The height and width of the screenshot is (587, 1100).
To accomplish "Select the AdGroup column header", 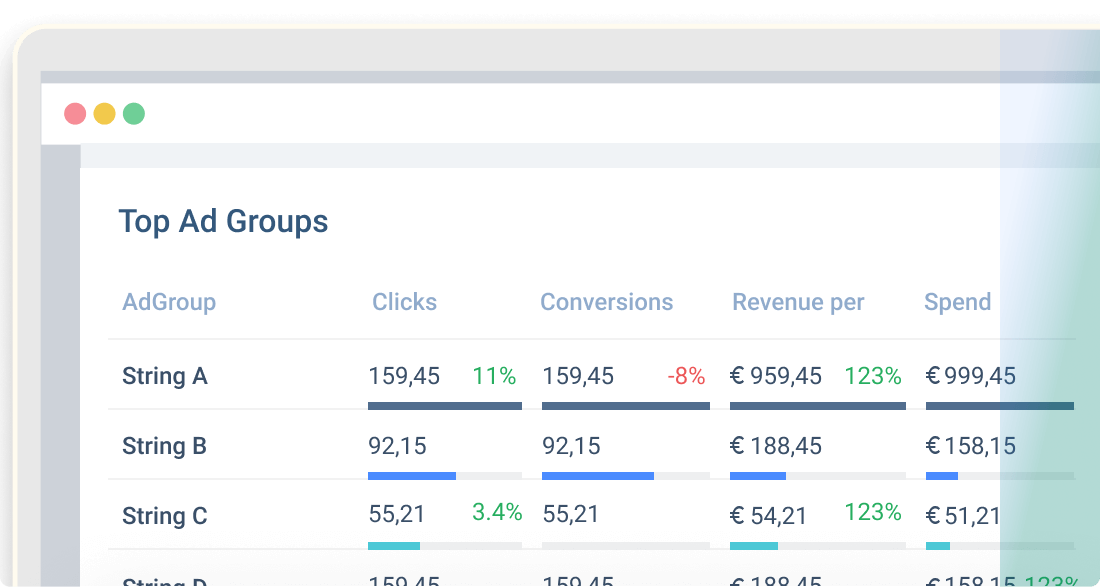I will 169,302.
